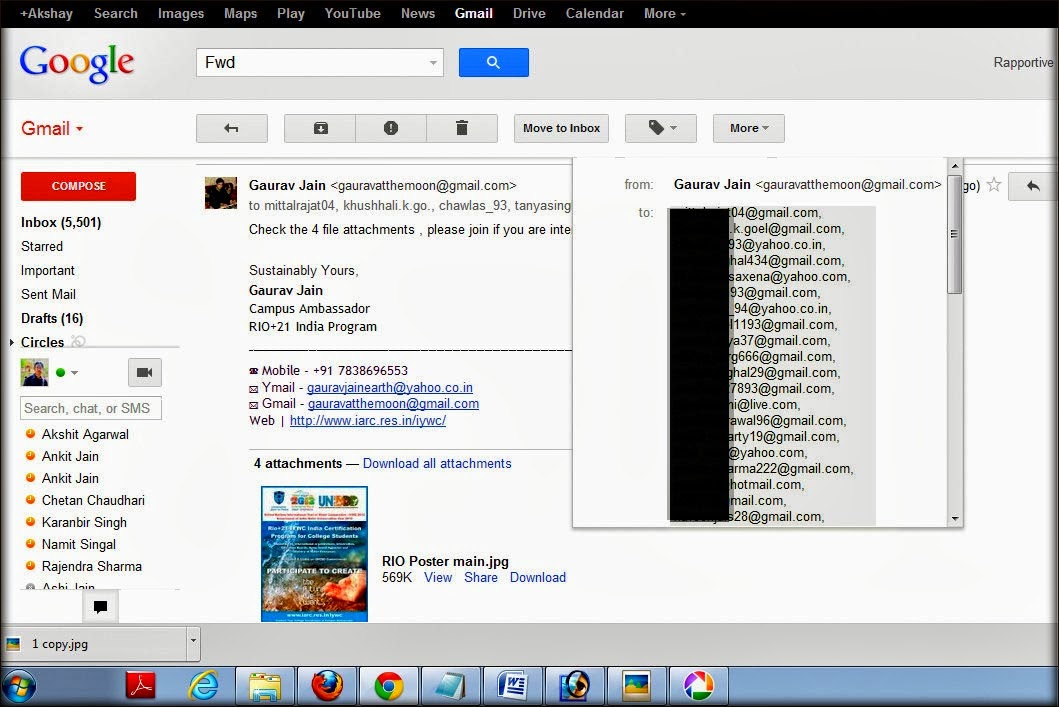The image size is (1059, 707).
Task: Open the labels dropdown
Action: [660, 128]
